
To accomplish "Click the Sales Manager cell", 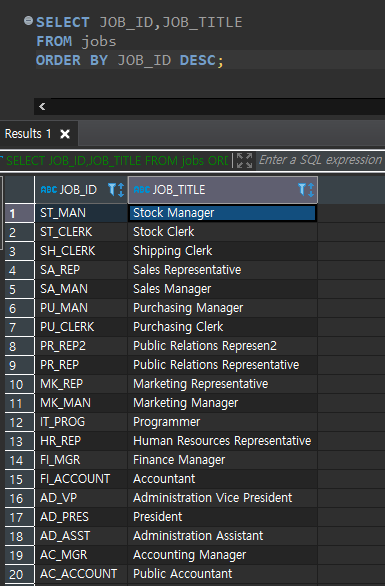I will click(x=223, y=289).
